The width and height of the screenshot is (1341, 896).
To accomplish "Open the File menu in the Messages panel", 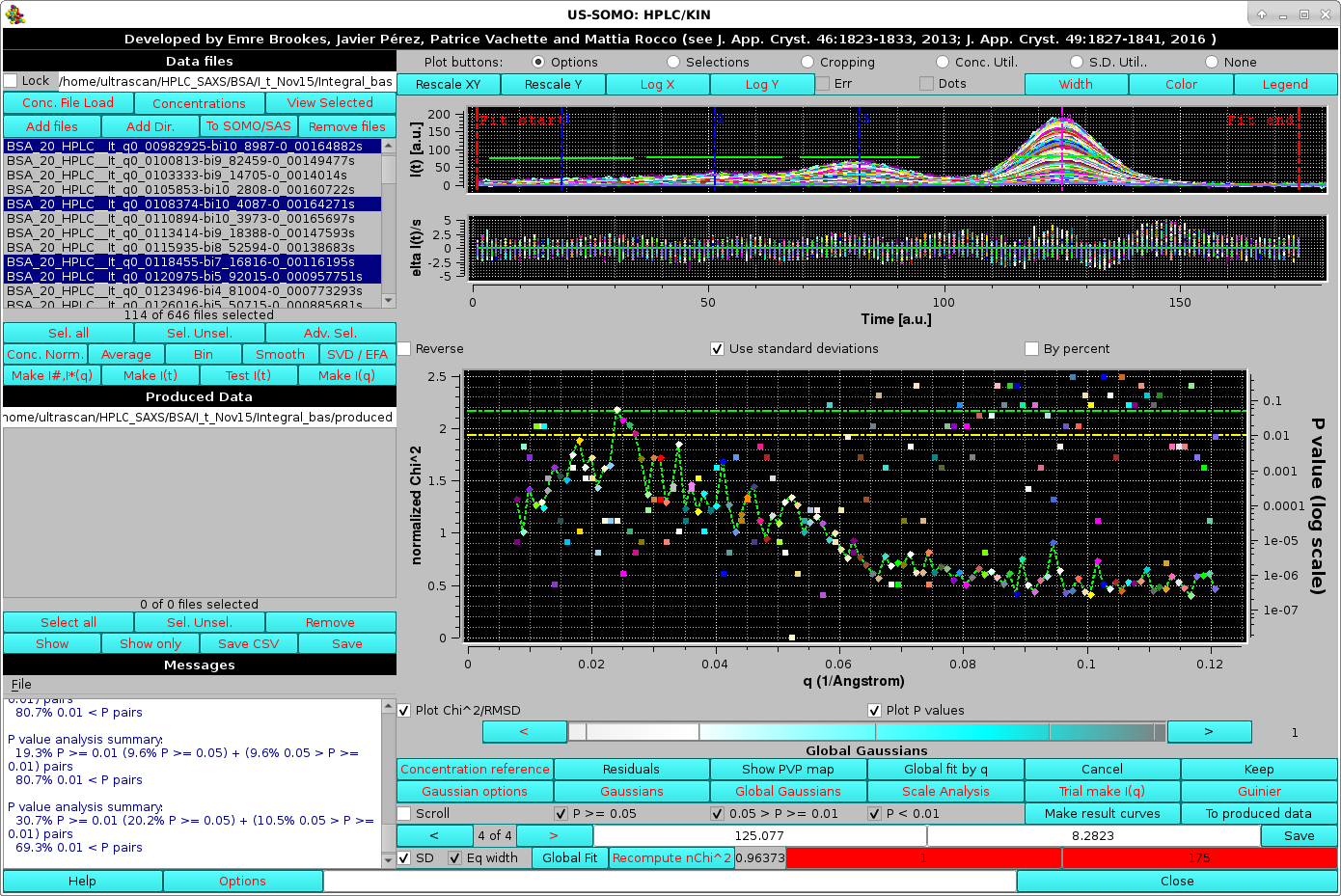I will click(20, 684).
